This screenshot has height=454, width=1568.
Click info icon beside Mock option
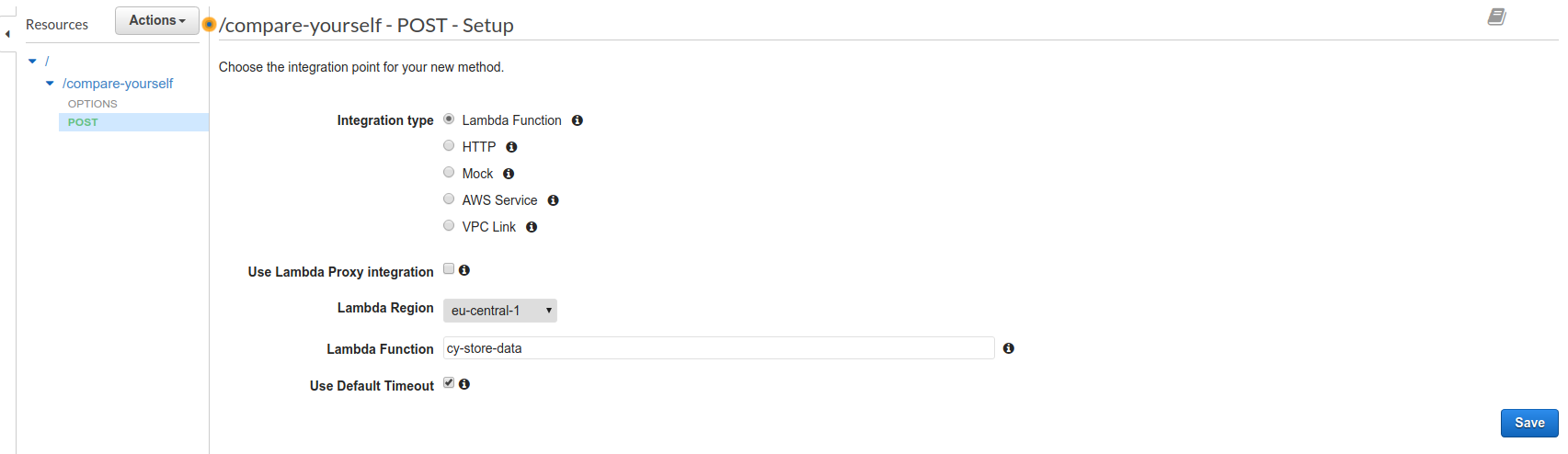coord(509,174)
